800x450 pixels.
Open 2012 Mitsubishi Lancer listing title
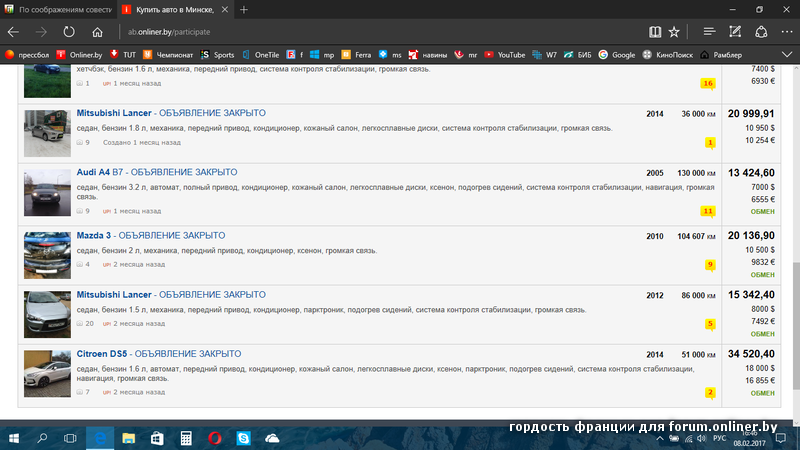tap(171, 294)
